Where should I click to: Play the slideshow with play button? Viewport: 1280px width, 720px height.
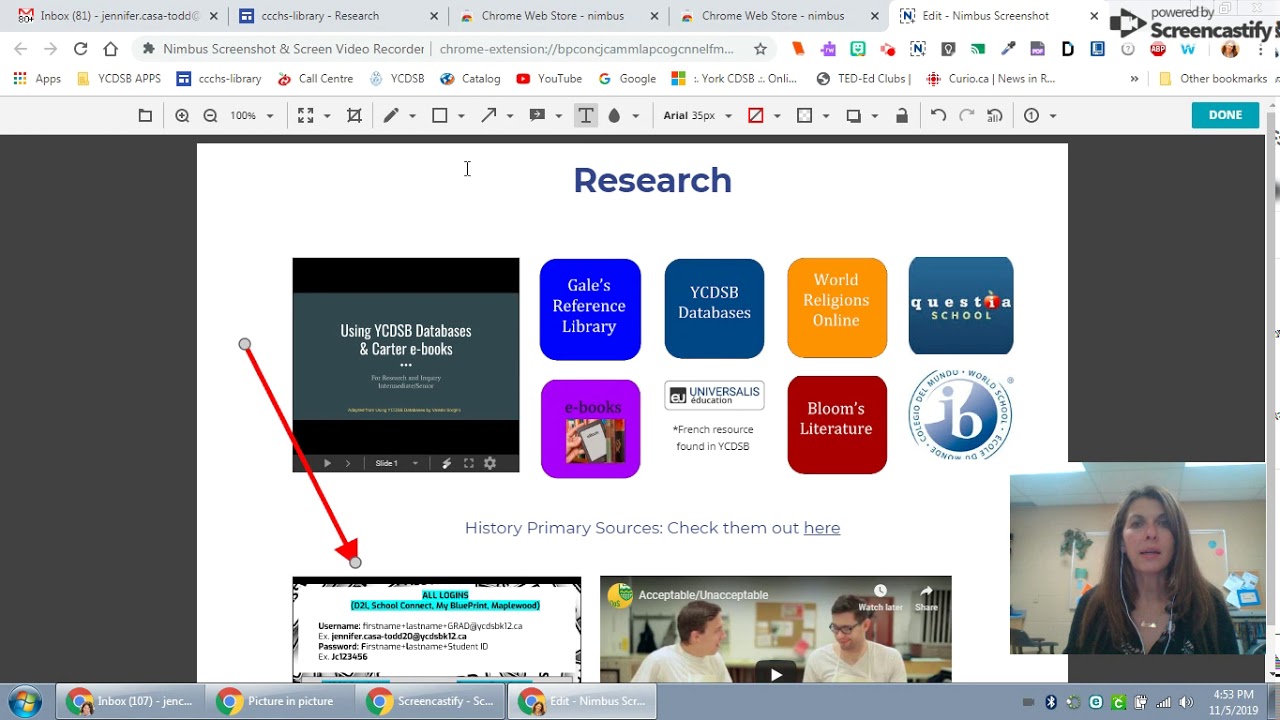327,463
